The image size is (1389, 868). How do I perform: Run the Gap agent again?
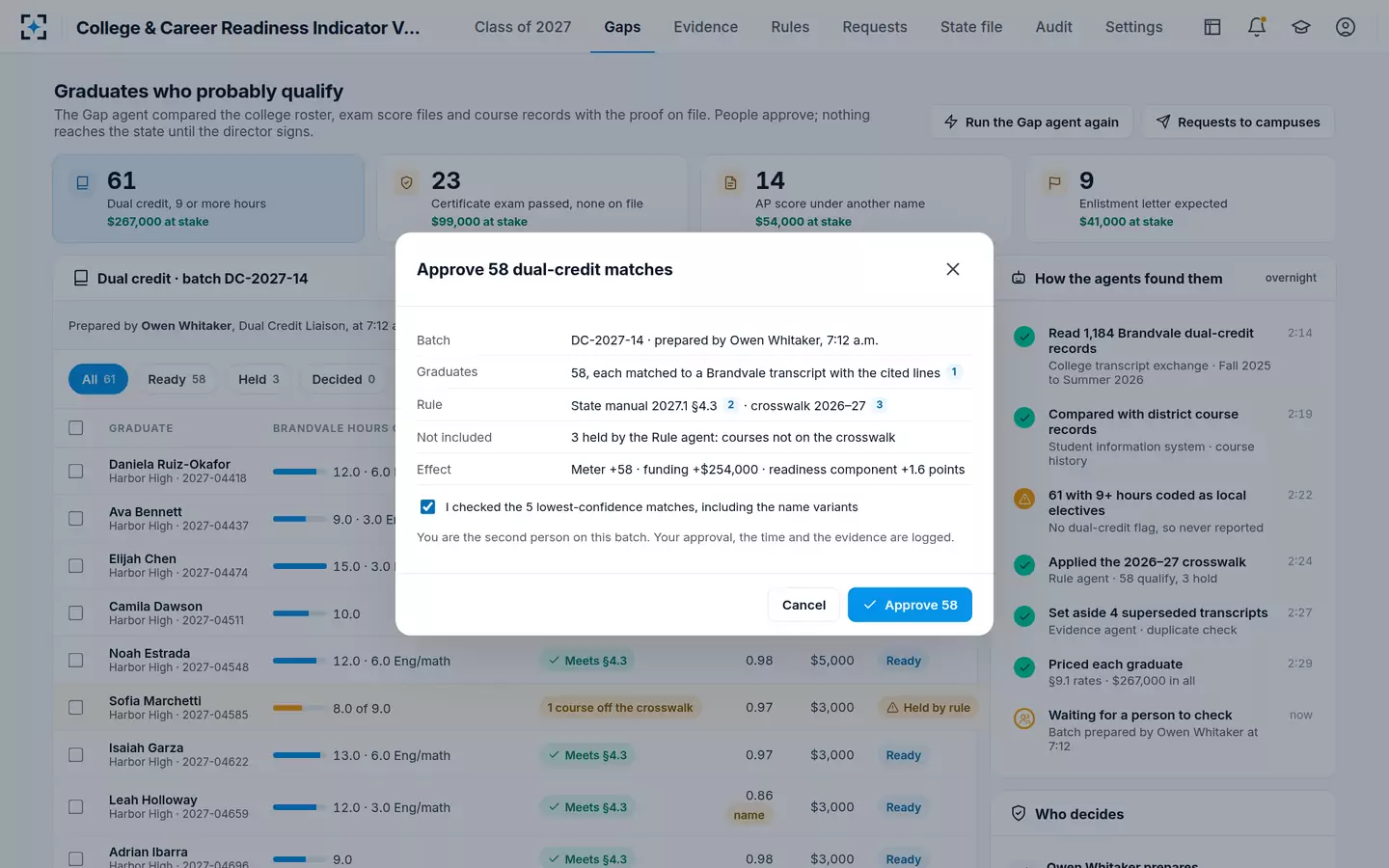(x=1031, y=122)
